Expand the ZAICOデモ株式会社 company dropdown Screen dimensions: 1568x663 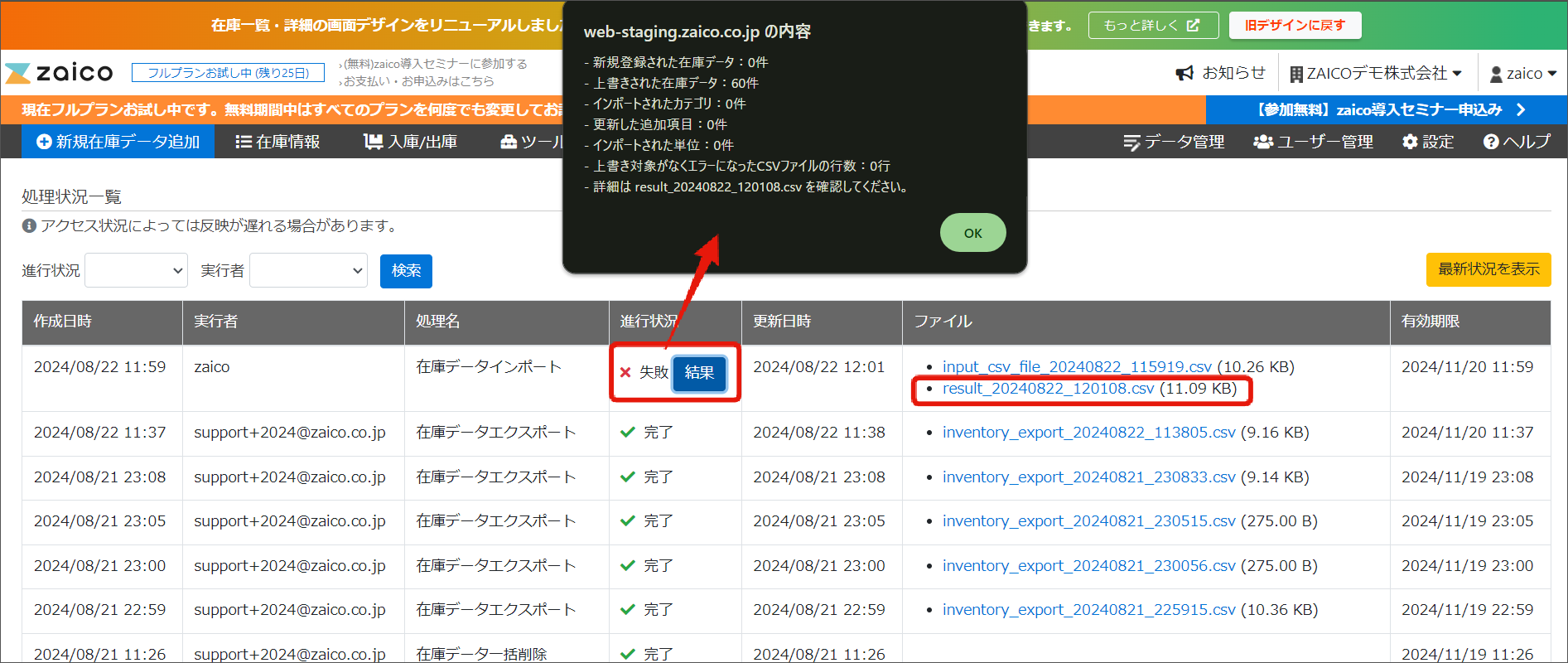[x=1376, y=74]
